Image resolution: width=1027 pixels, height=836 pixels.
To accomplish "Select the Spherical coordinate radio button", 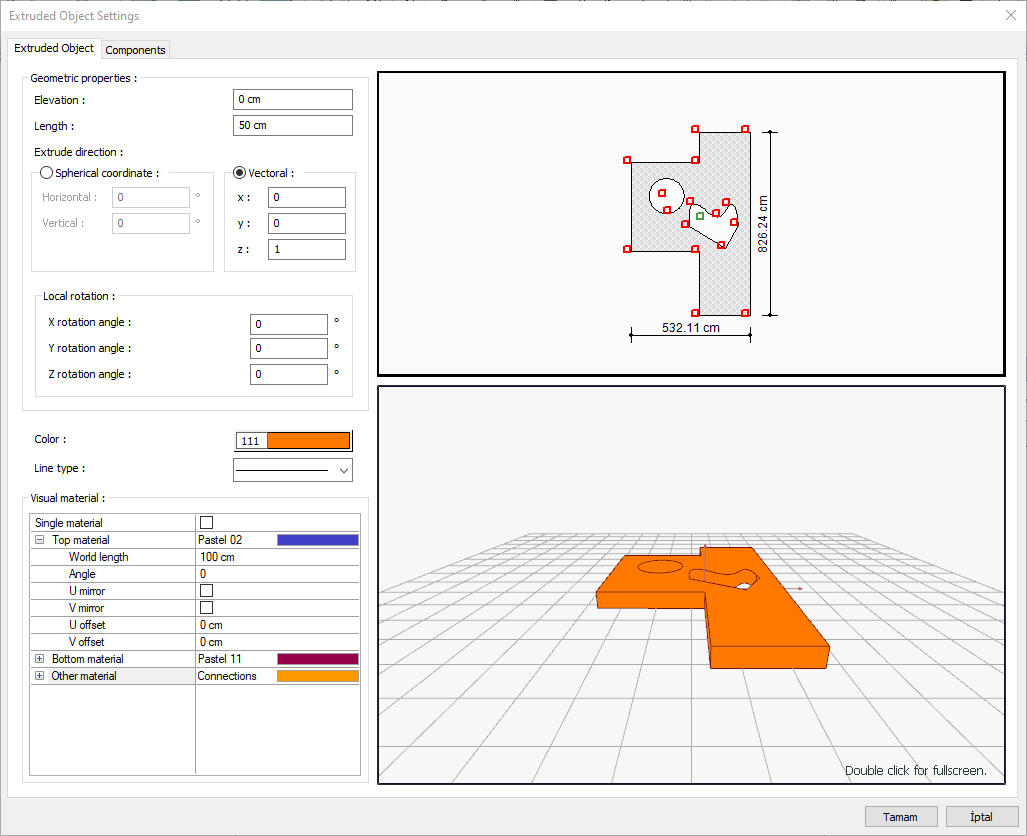I will tap(46, 173).
